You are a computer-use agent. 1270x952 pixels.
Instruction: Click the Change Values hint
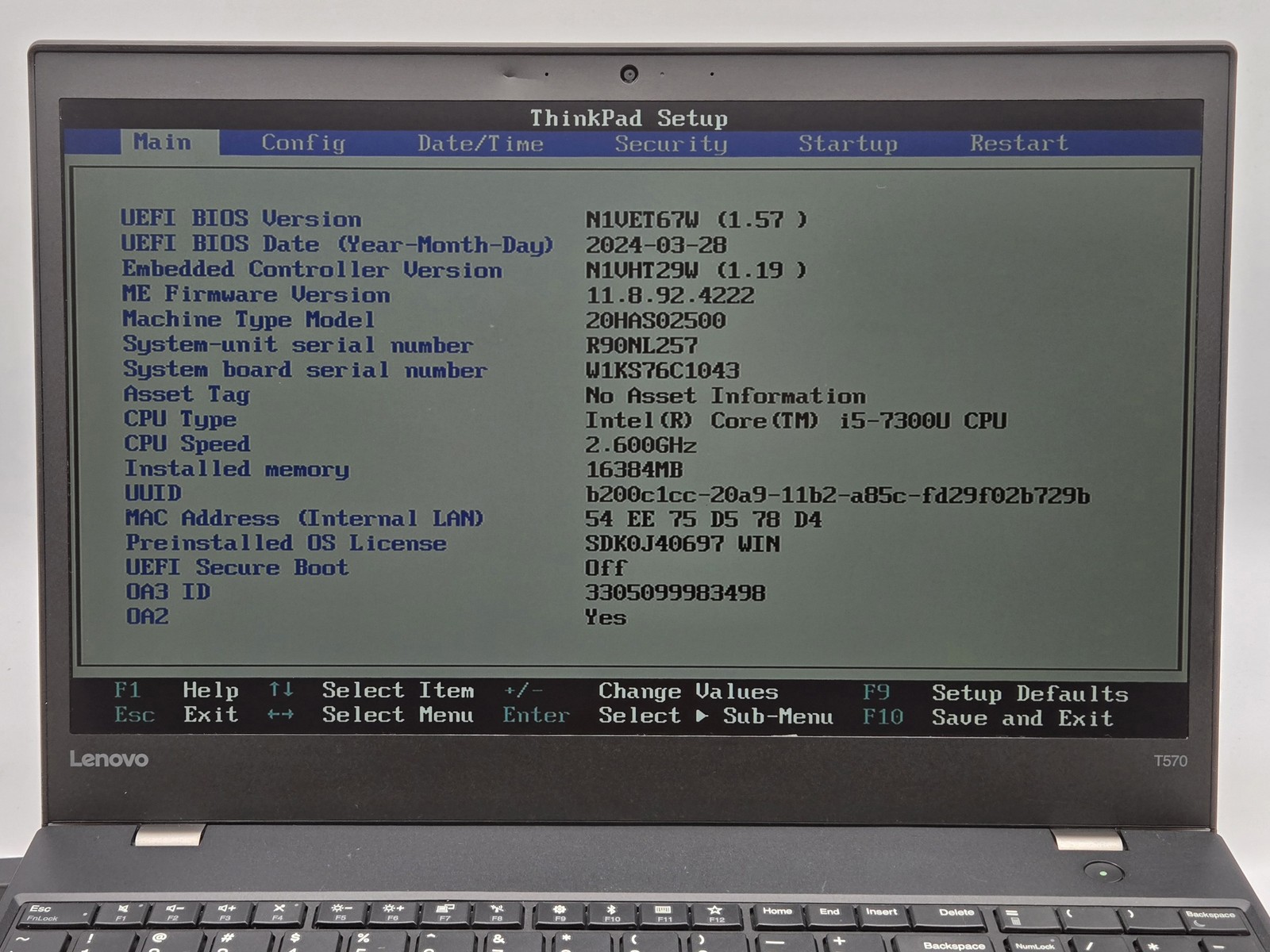coord(688,692)
